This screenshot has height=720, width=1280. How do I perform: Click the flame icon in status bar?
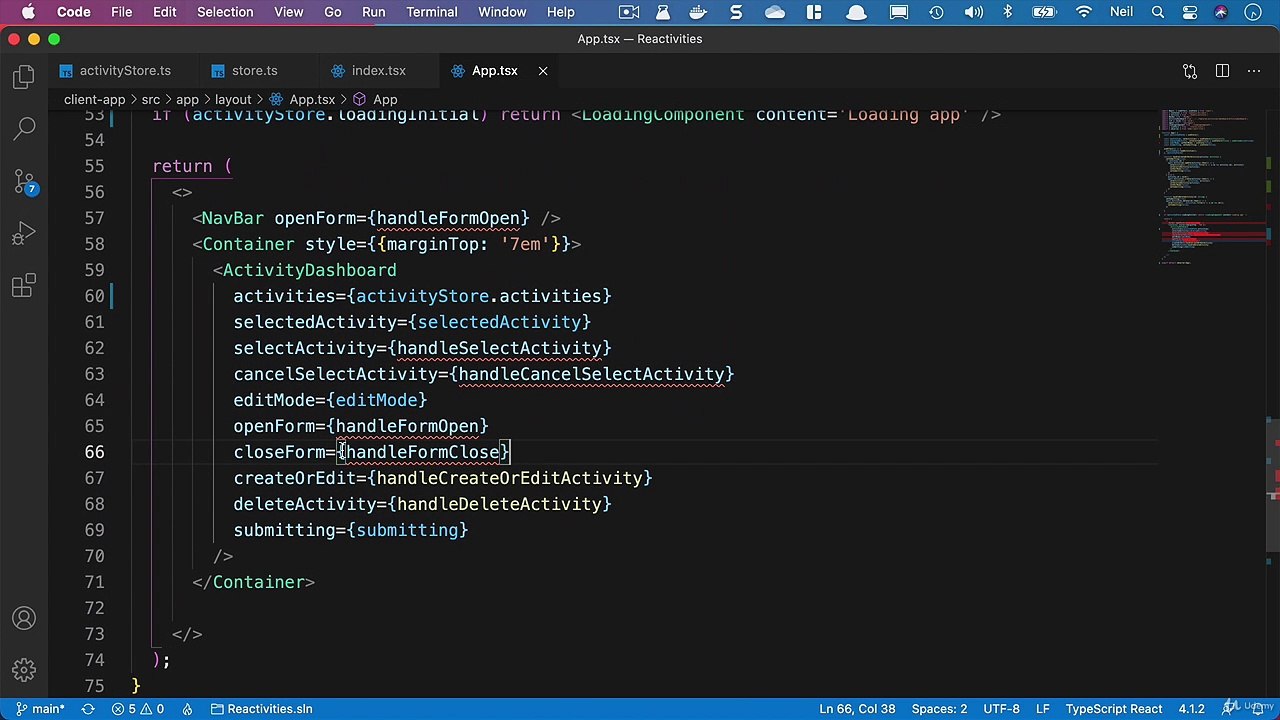187,709
